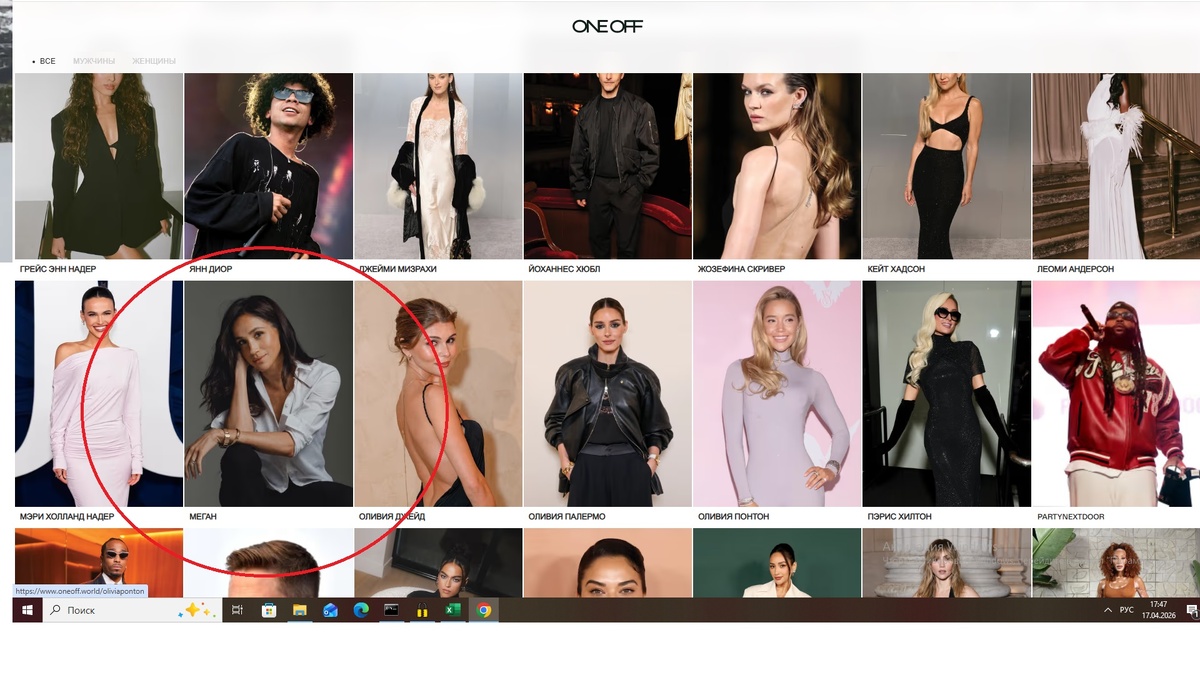Click the photo above ОЛИВИЯ ДЖЕЙД
Viewport: 1200px width, 675px height.
click(438, 393)
